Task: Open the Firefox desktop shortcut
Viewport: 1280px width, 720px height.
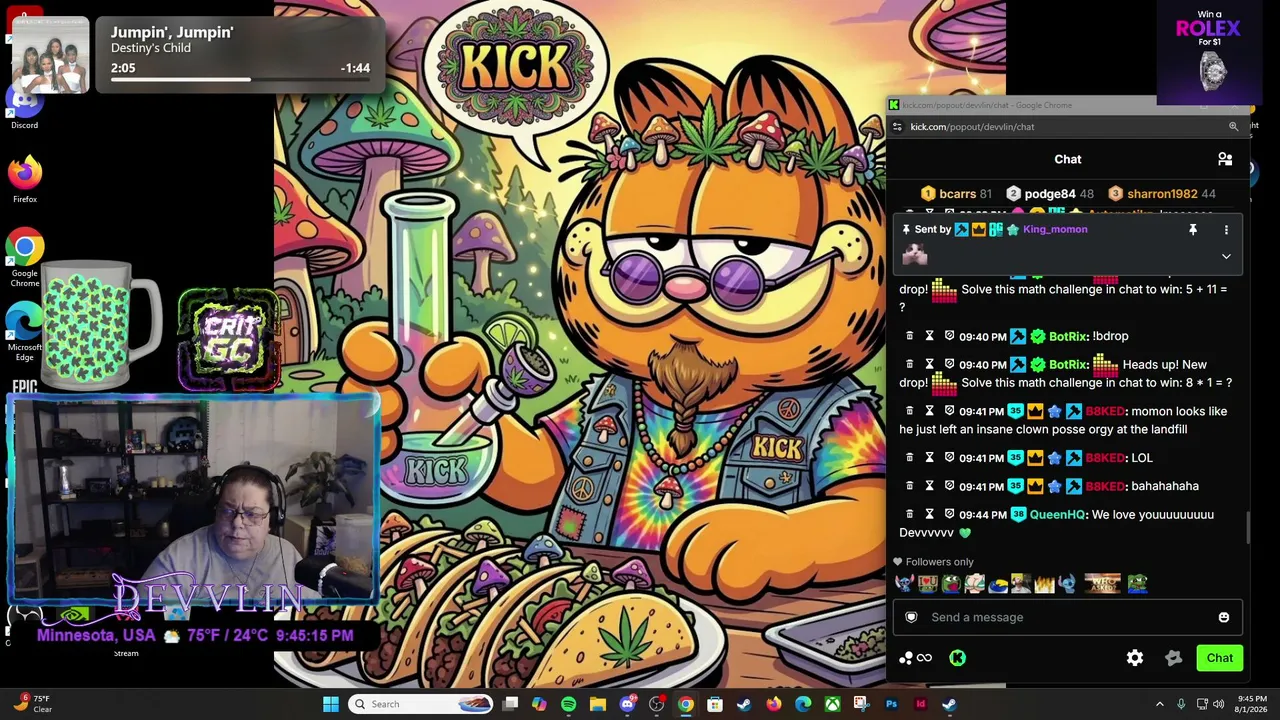Action: (25, 180)
